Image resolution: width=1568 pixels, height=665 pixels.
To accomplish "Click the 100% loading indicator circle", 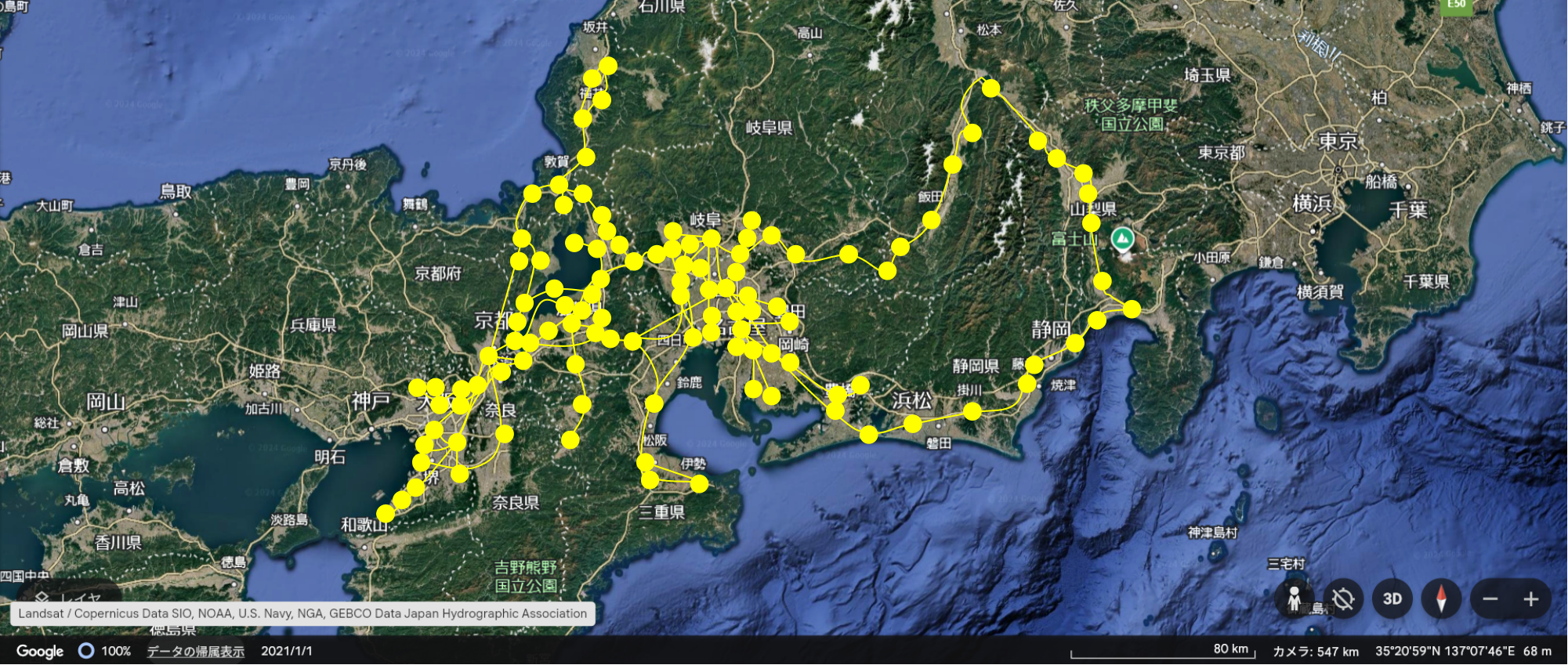I will point(86,651).
